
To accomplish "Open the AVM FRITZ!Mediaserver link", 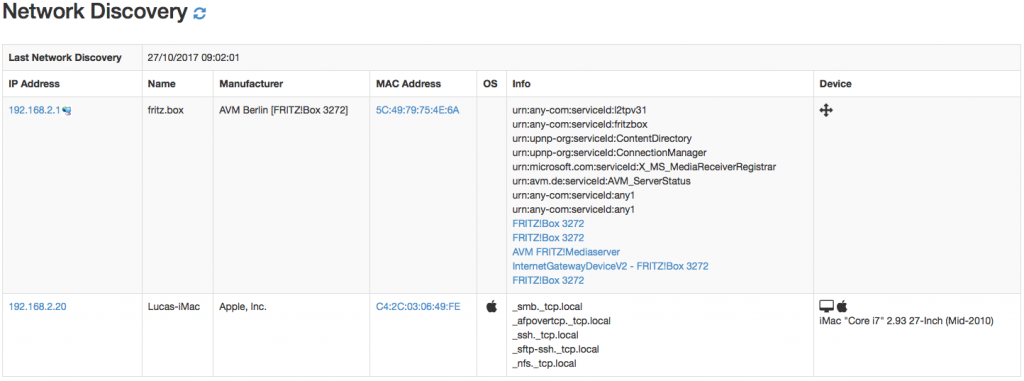I will pyautogui.click(x=566, y=252).
